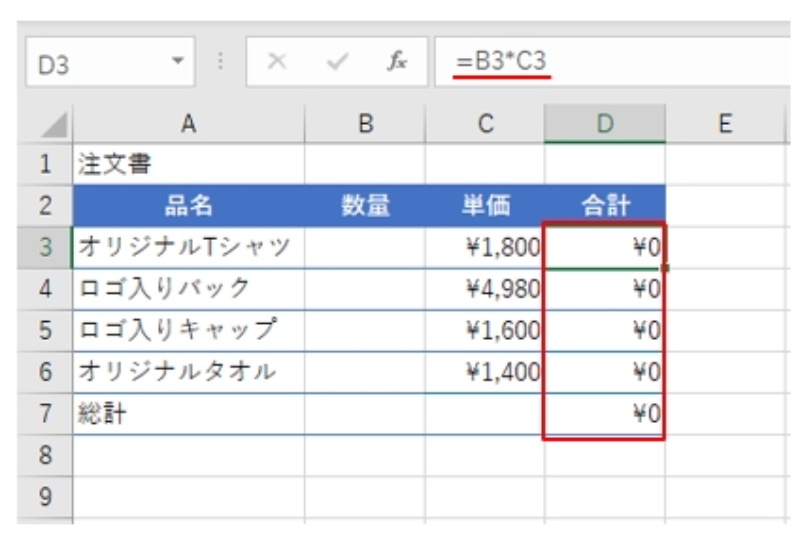Select column C header
The image size is (800, 545).
click(485, 123)
